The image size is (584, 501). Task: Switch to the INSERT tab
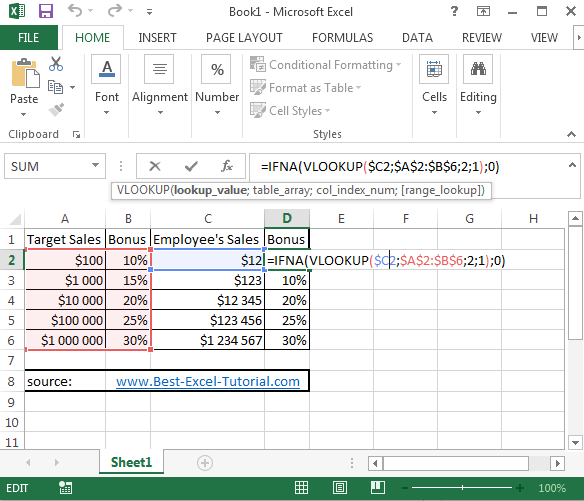pyautogui.click(x=157, y=38)
